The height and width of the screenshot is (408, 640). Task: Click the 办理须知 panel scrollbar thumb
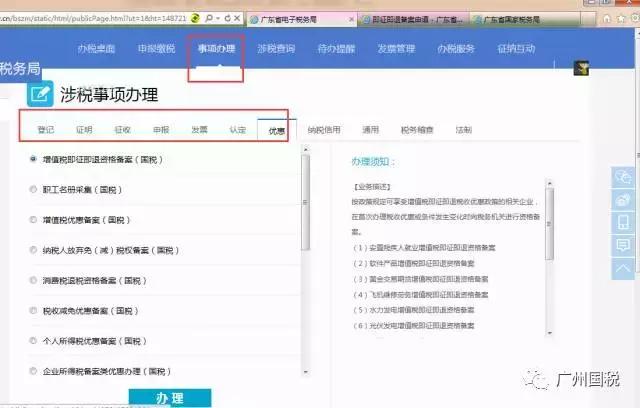549,224
